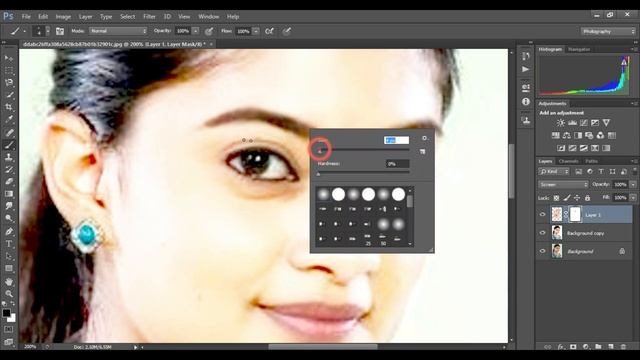
Task: Select the Zoom tool in toolbox
Action: pyautogui.click(x=9, y=293)
